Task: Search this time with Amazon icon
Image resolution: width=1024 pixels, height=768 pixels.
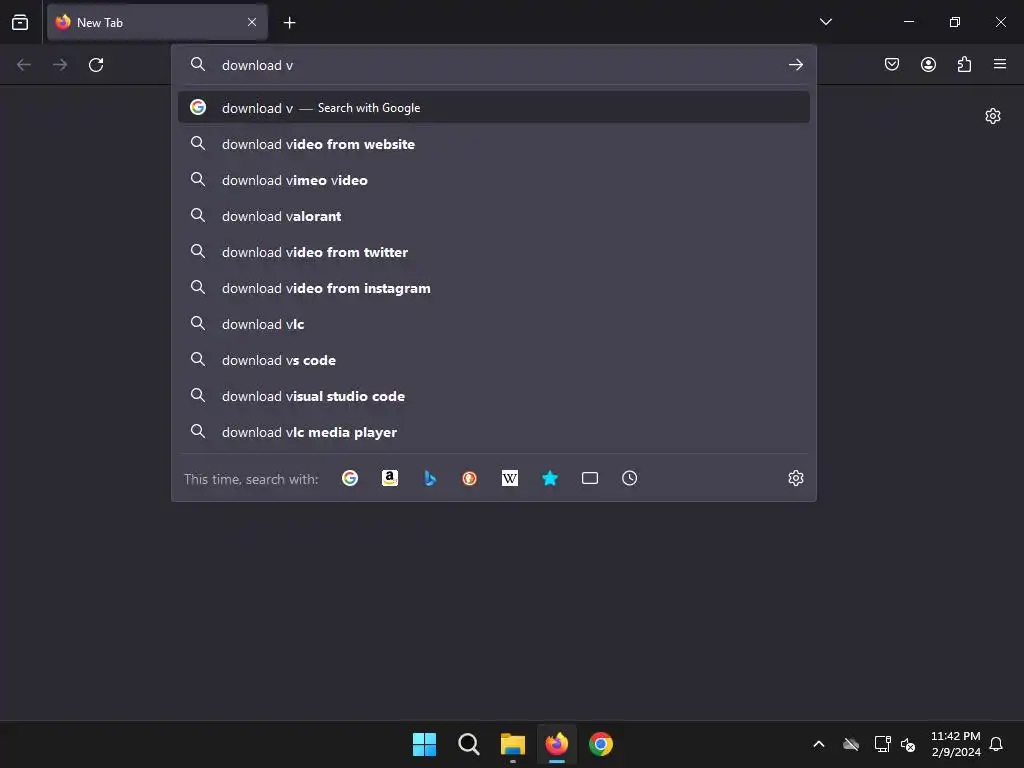Action: click(x=390, y=478)
